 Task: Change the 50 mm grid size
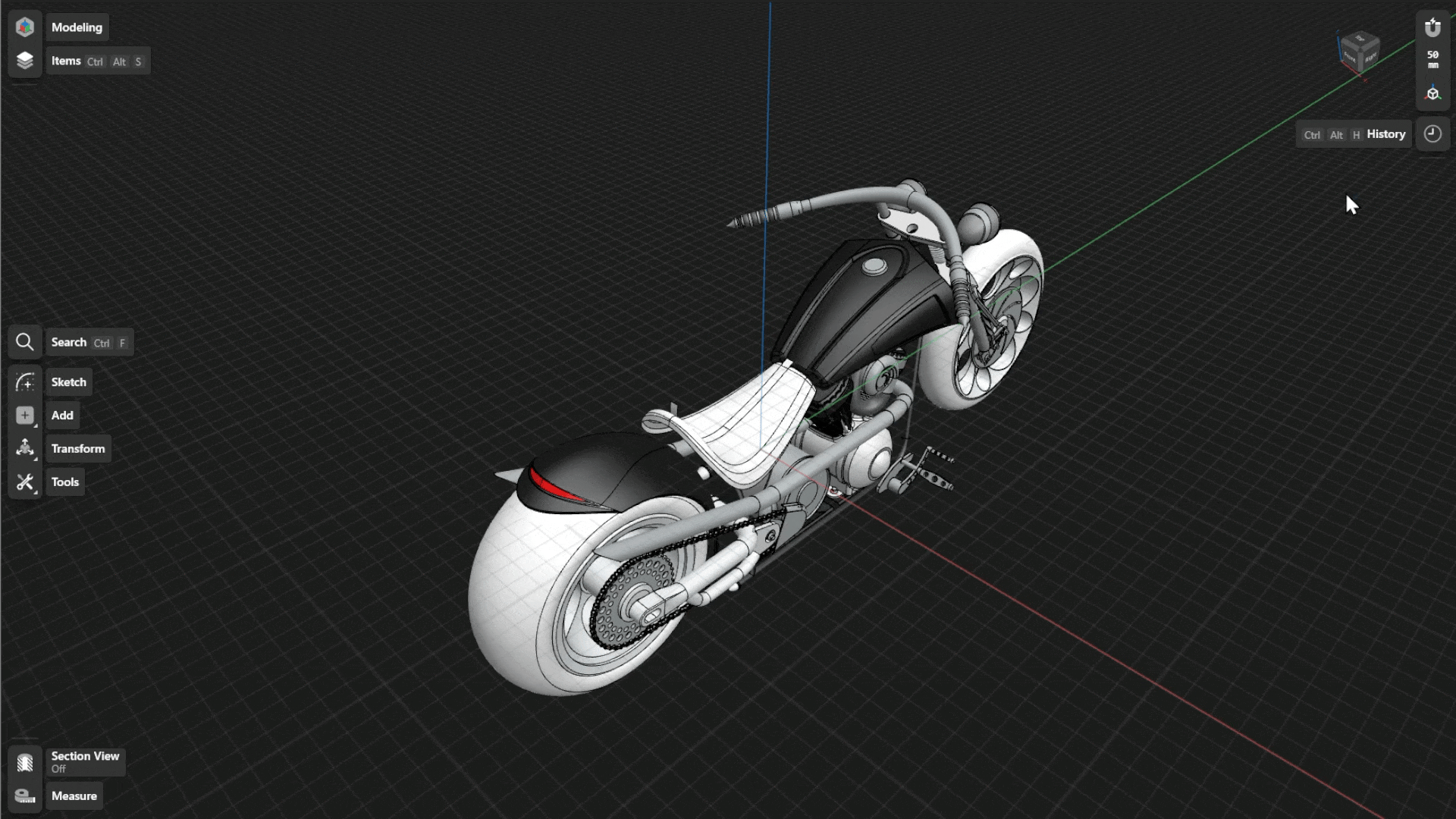[x=1432, y=60]
